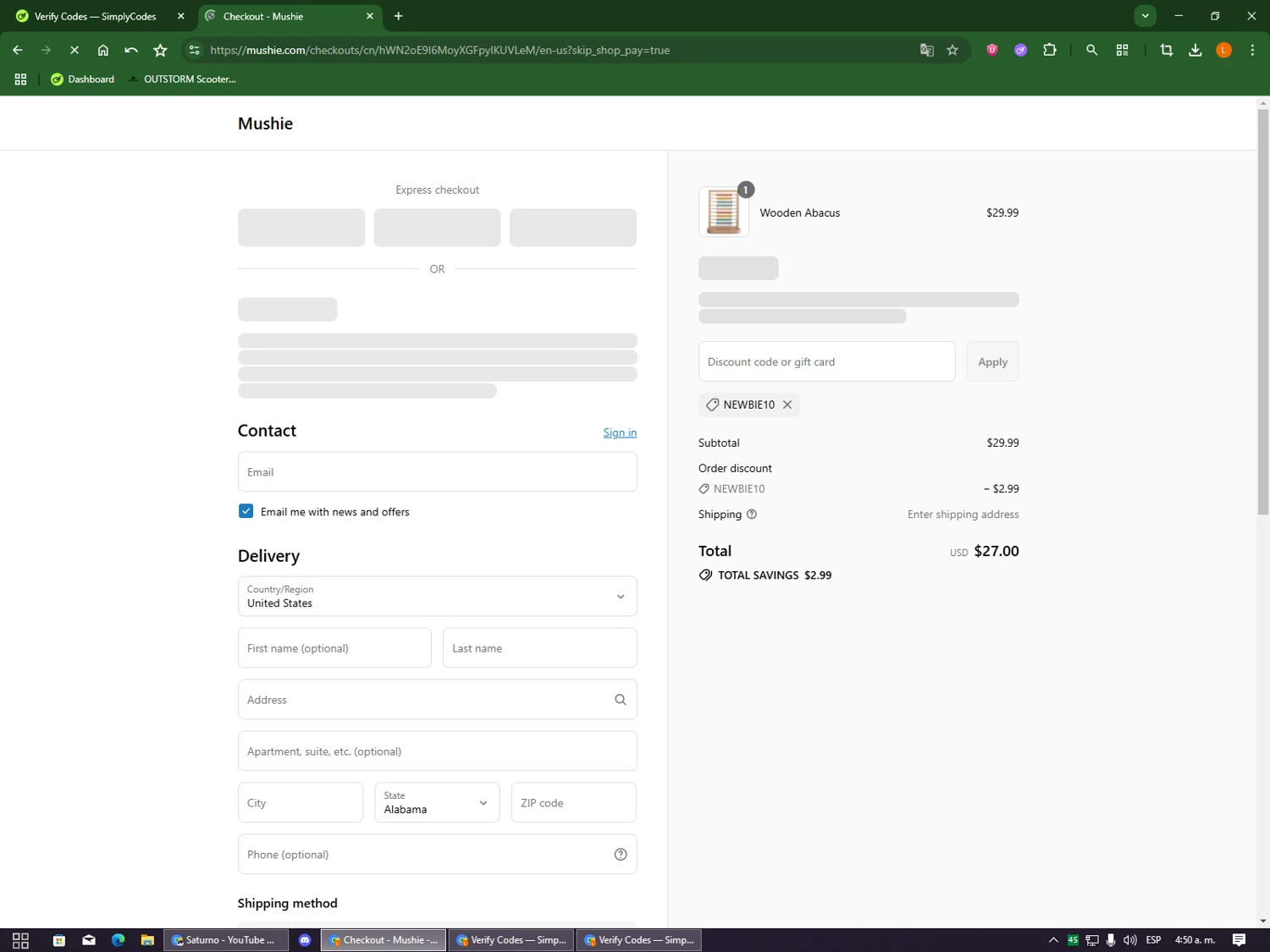Remove NEWBIE10 discount code chip
The image size is (1270, 952).
coord(787,404)
